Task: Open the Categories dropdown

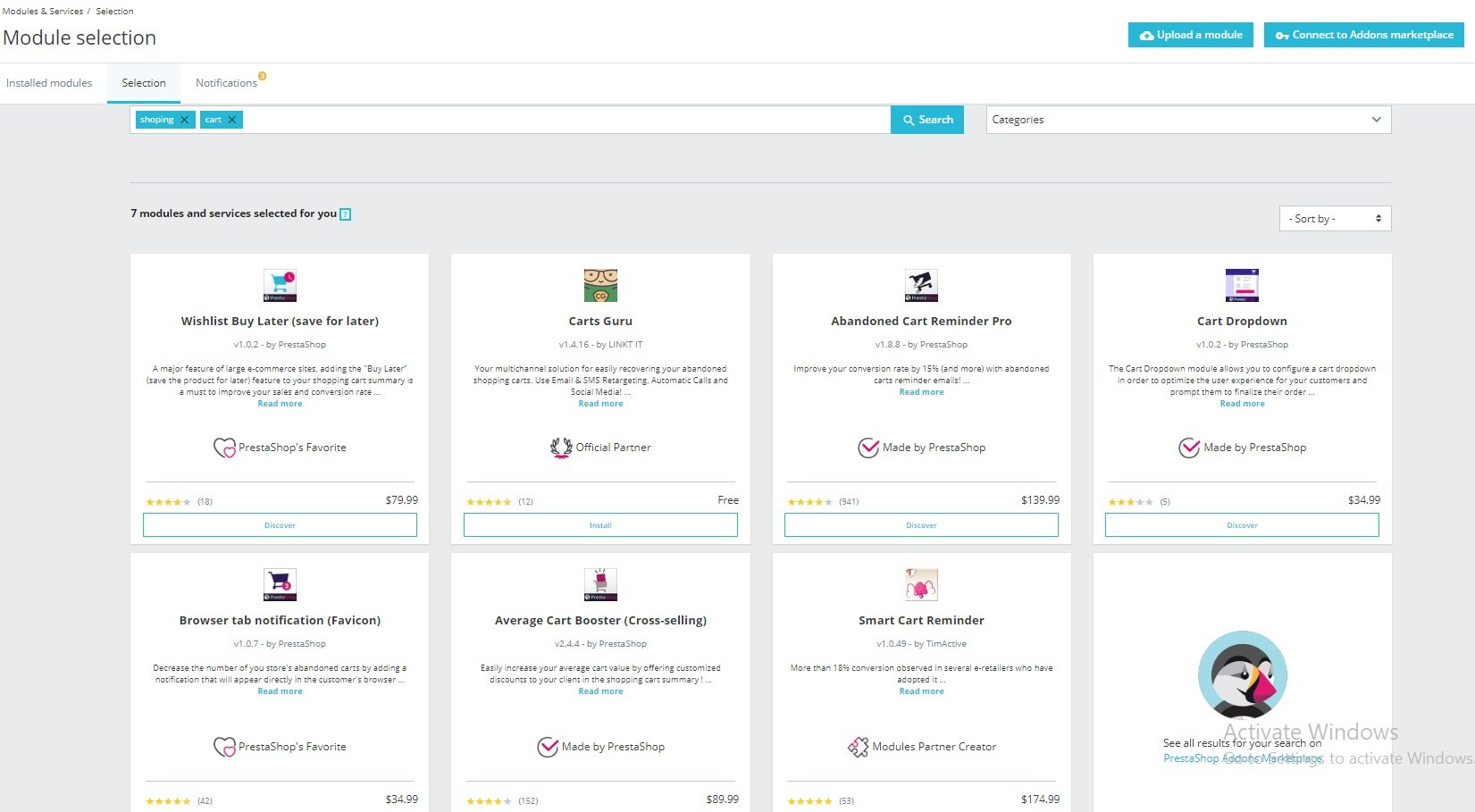Action: point(1188,120)
